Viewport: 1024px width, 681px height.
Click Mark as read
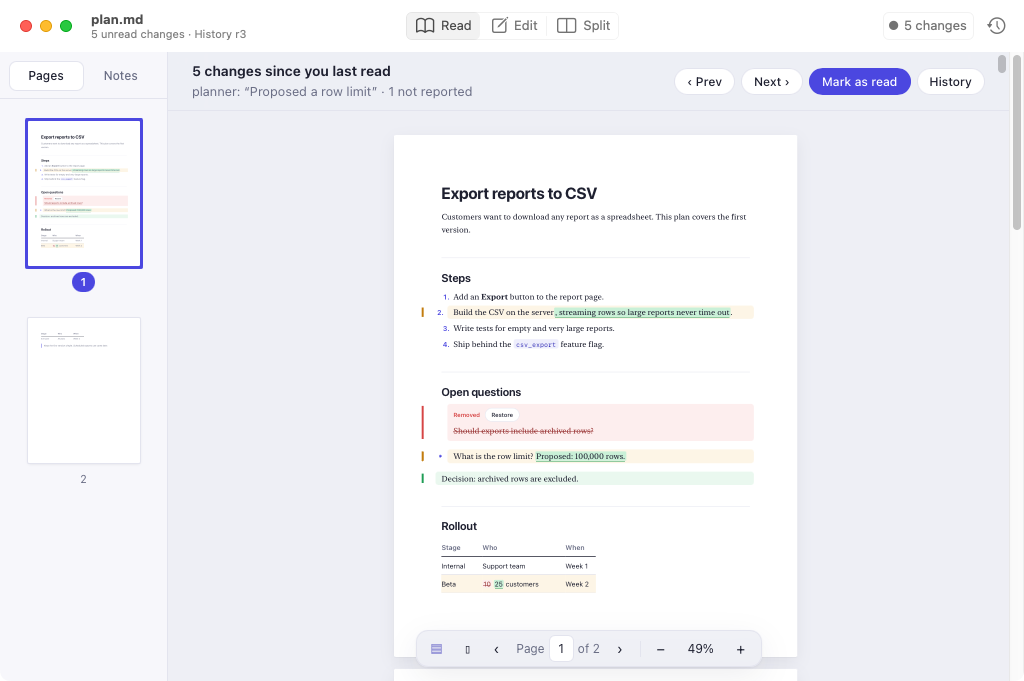(859, 82)
